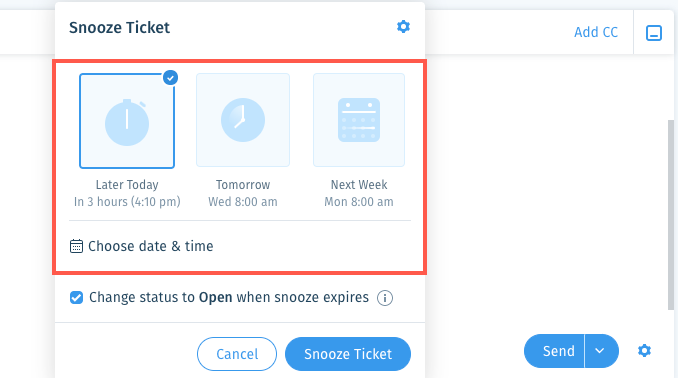678x378 pixels.
Task: Open reply settings gear next to Send
Action: tap(644, 350)
